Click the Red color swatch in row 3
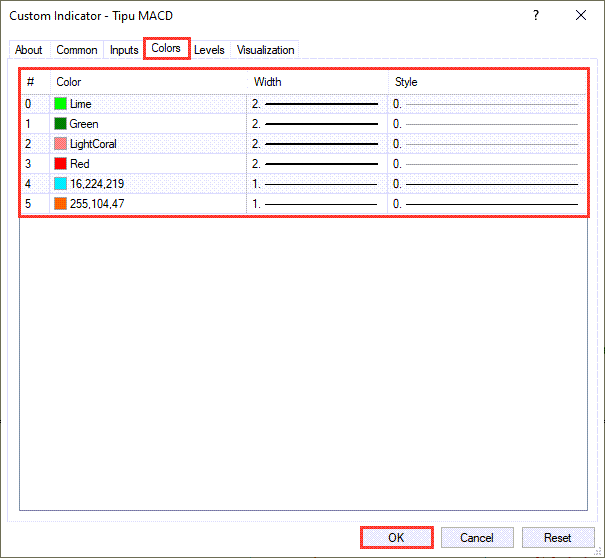 coord(61,164)
